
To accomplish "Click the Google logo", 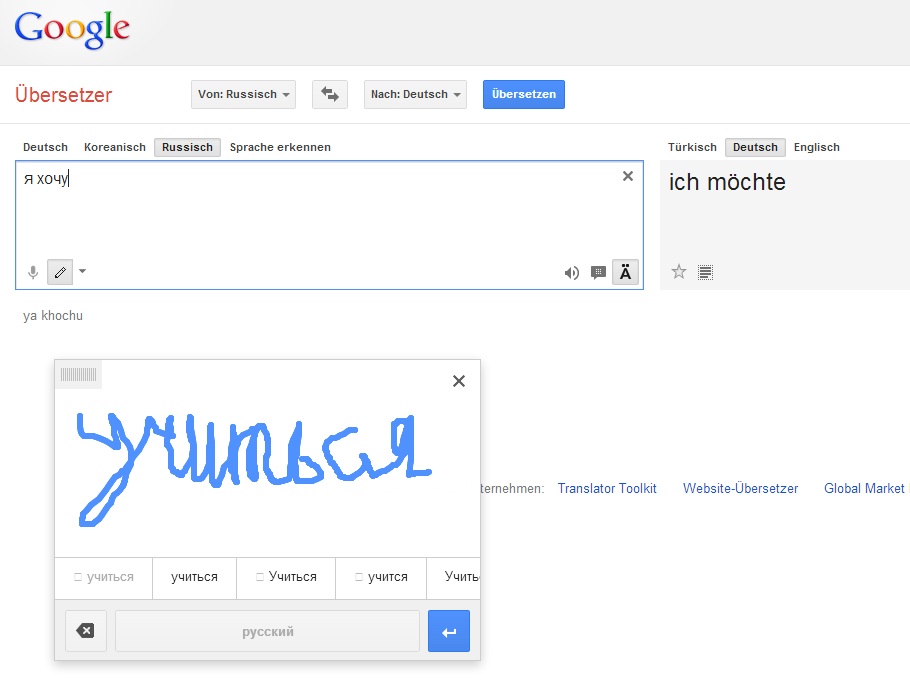I will (x=72, y=30).
